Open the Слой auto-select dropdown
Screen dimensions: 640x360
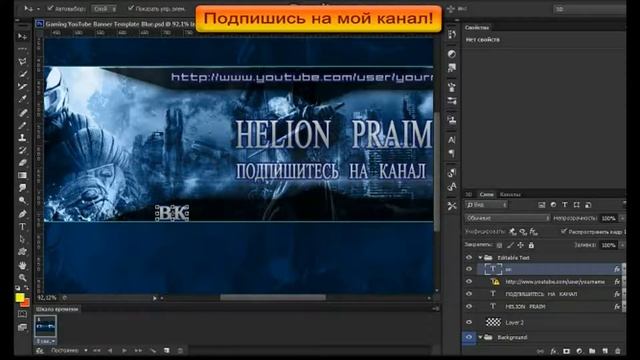click(x=104, y=9)
